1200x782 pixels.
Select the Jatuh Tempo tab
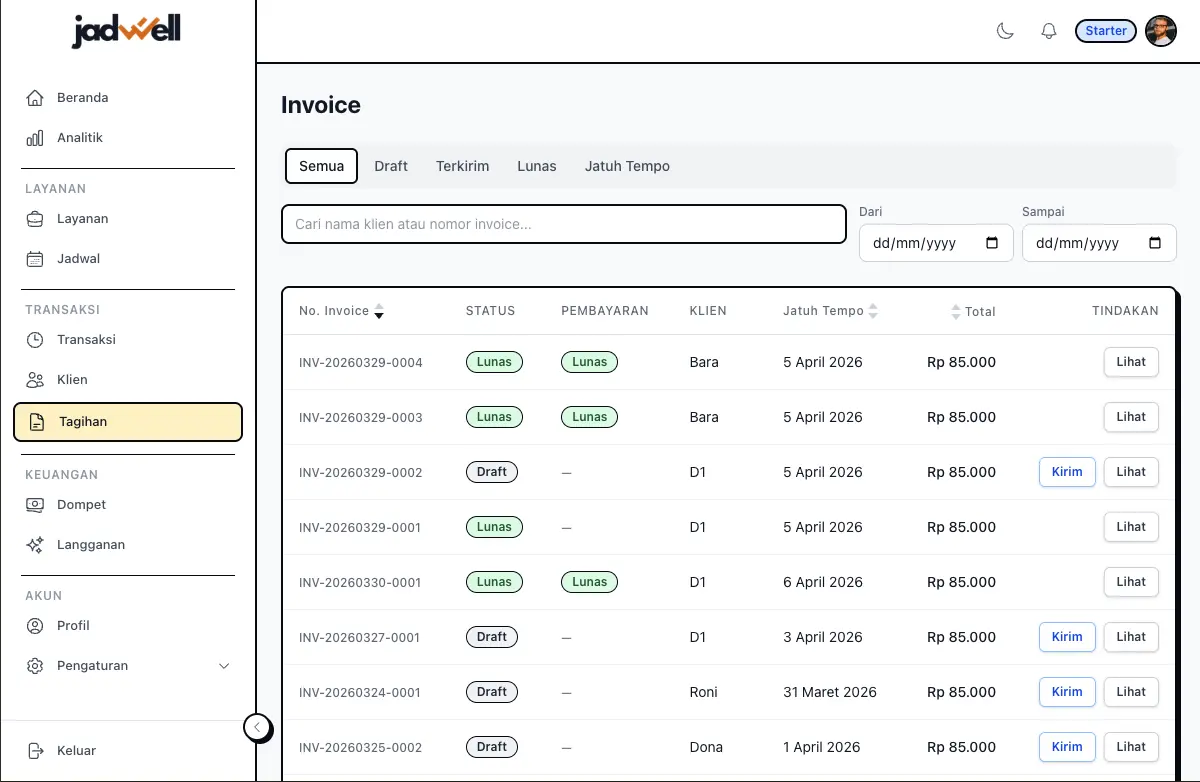[x=627, y=166]
